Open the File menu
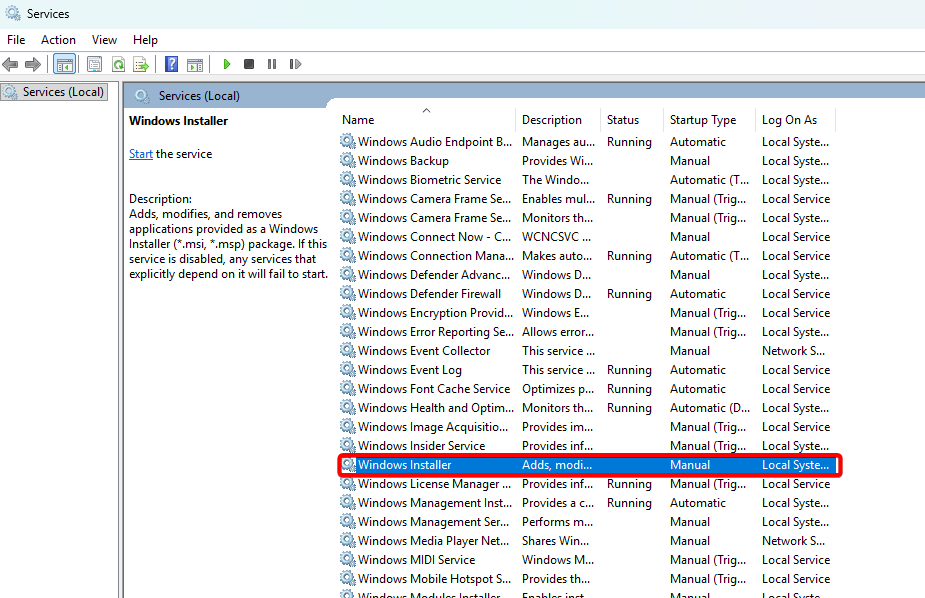 point(16,40)
